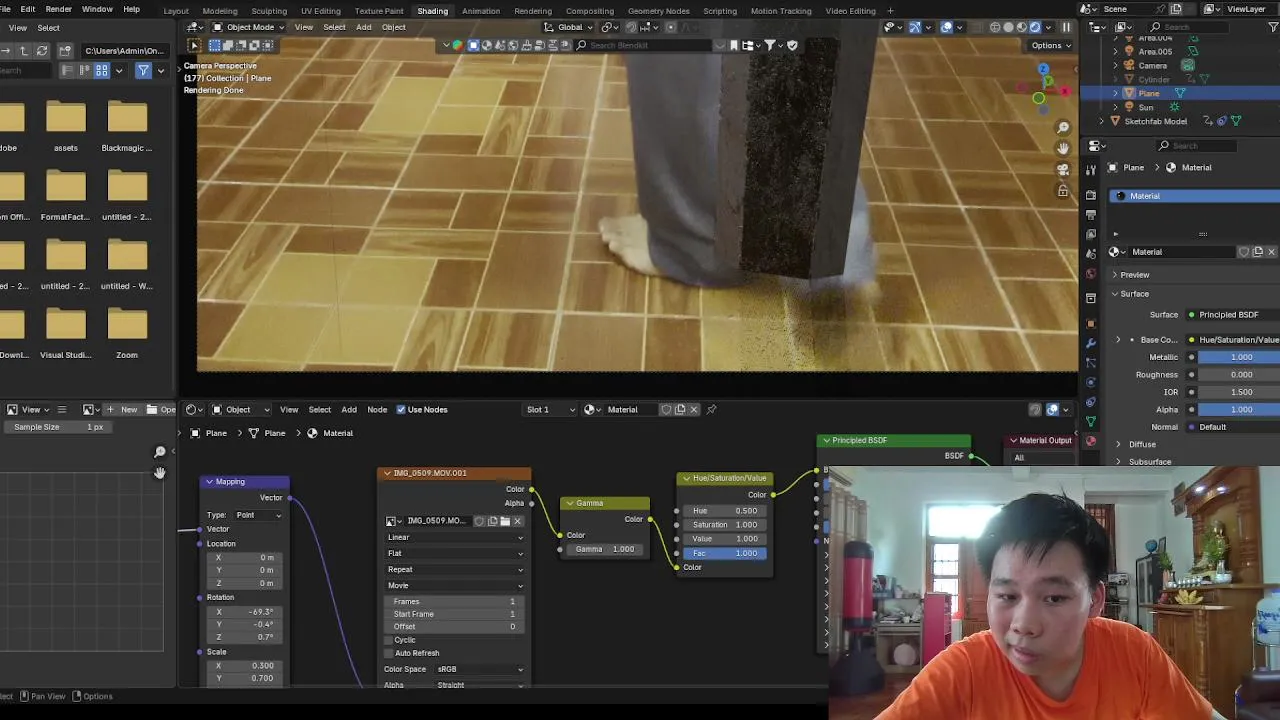Open the sRGB color space dropdown

point(479,669)
